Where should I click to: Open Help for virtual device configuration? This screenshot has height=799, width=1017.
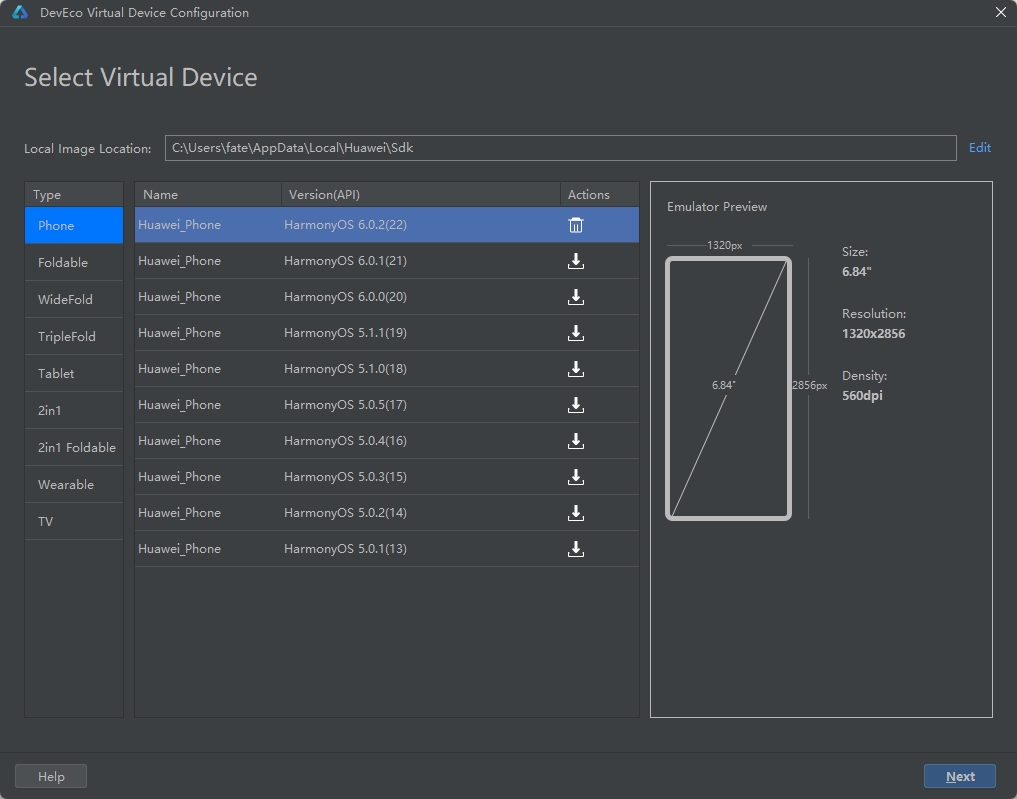coord(51,776)
